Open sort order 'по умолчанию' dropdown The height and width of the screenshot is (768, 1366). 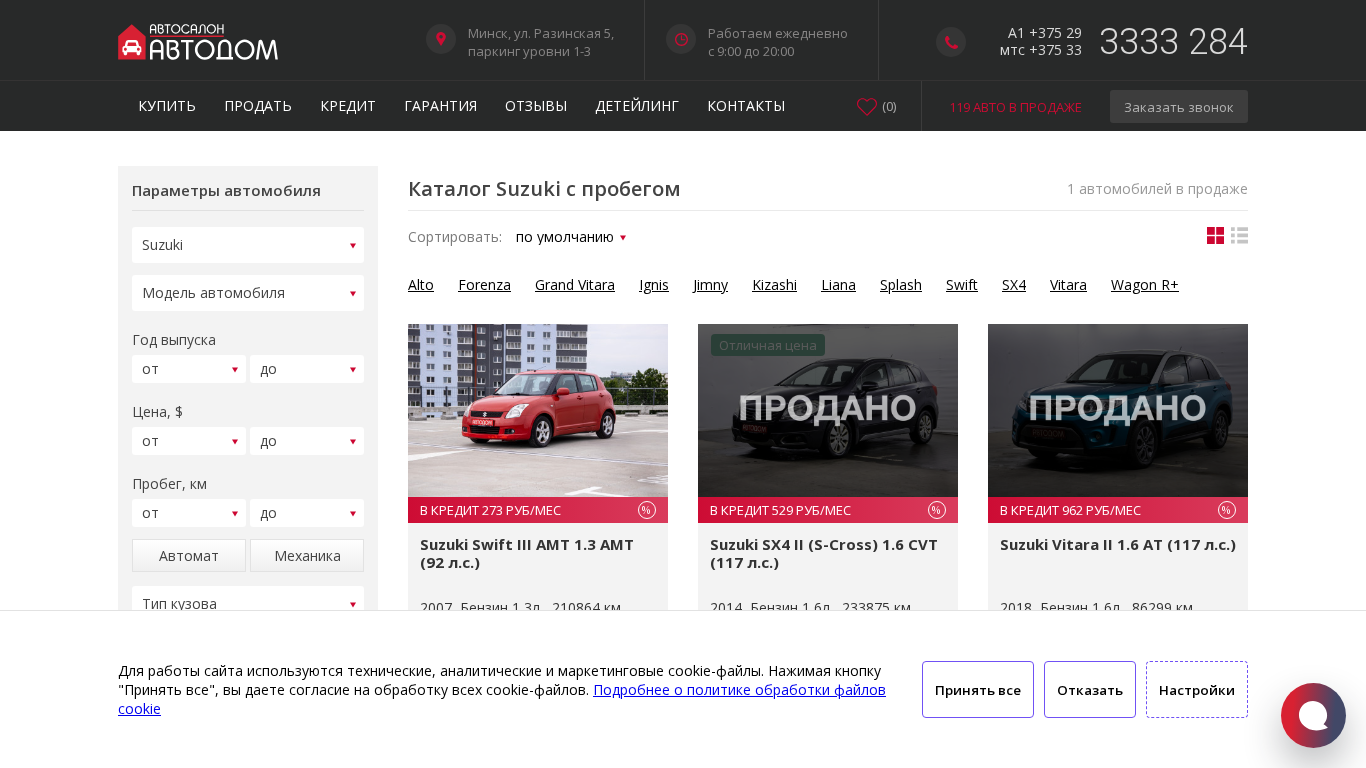[x=571, y=237]
